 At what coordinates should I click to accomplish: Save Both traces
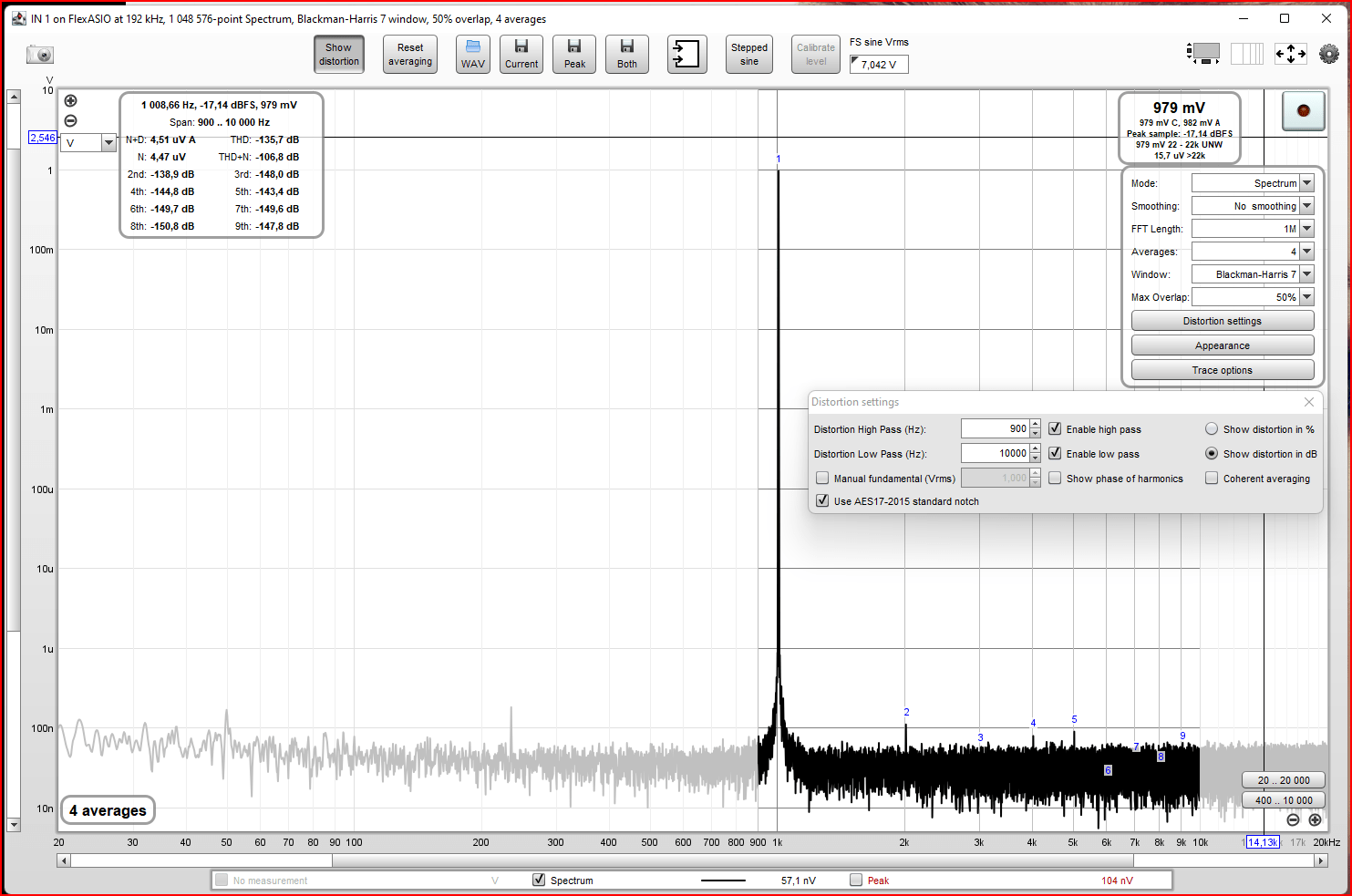pos(627,55)
